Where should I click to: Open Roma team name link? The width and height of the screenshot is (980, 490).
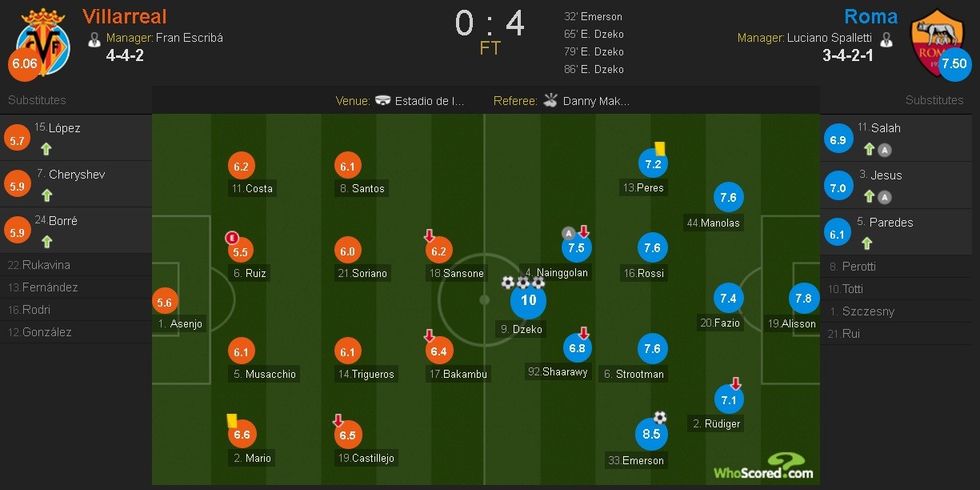pos(870,17)
